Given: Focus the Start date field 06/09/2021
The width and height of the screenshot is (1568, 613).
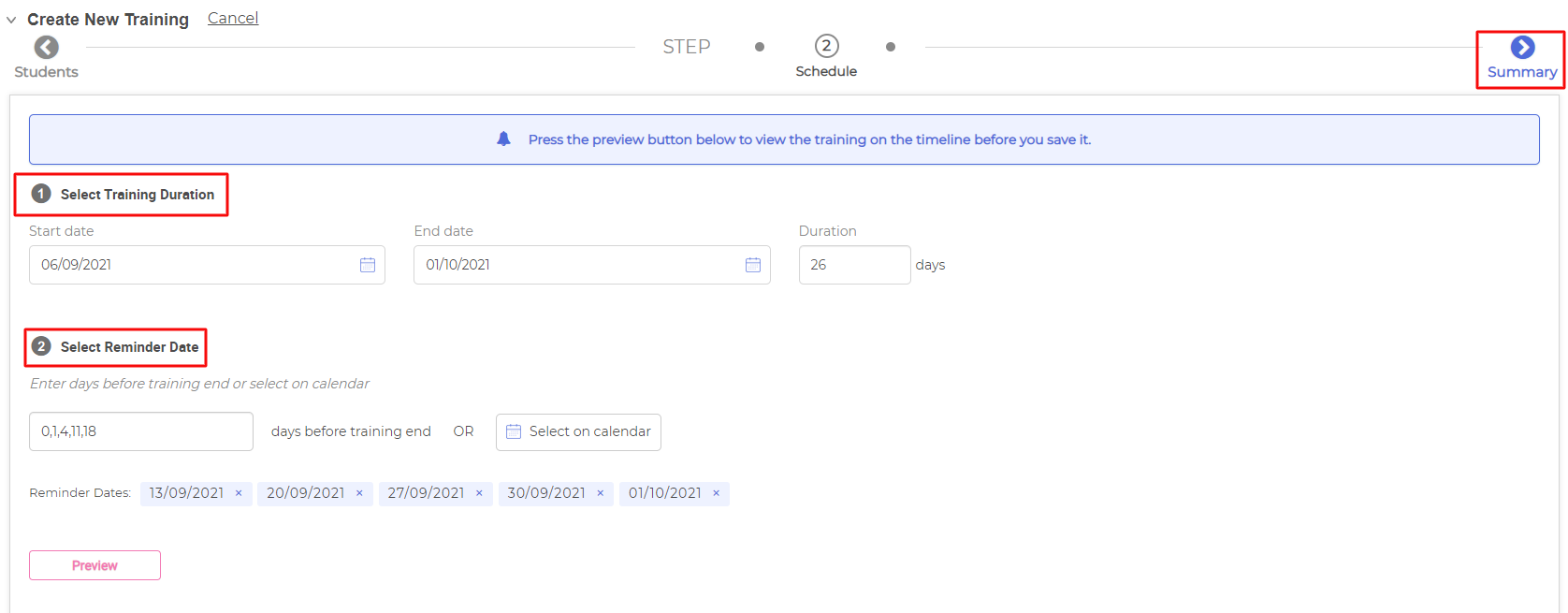Looking at the screenshot, I should click(x=207, y=265).
